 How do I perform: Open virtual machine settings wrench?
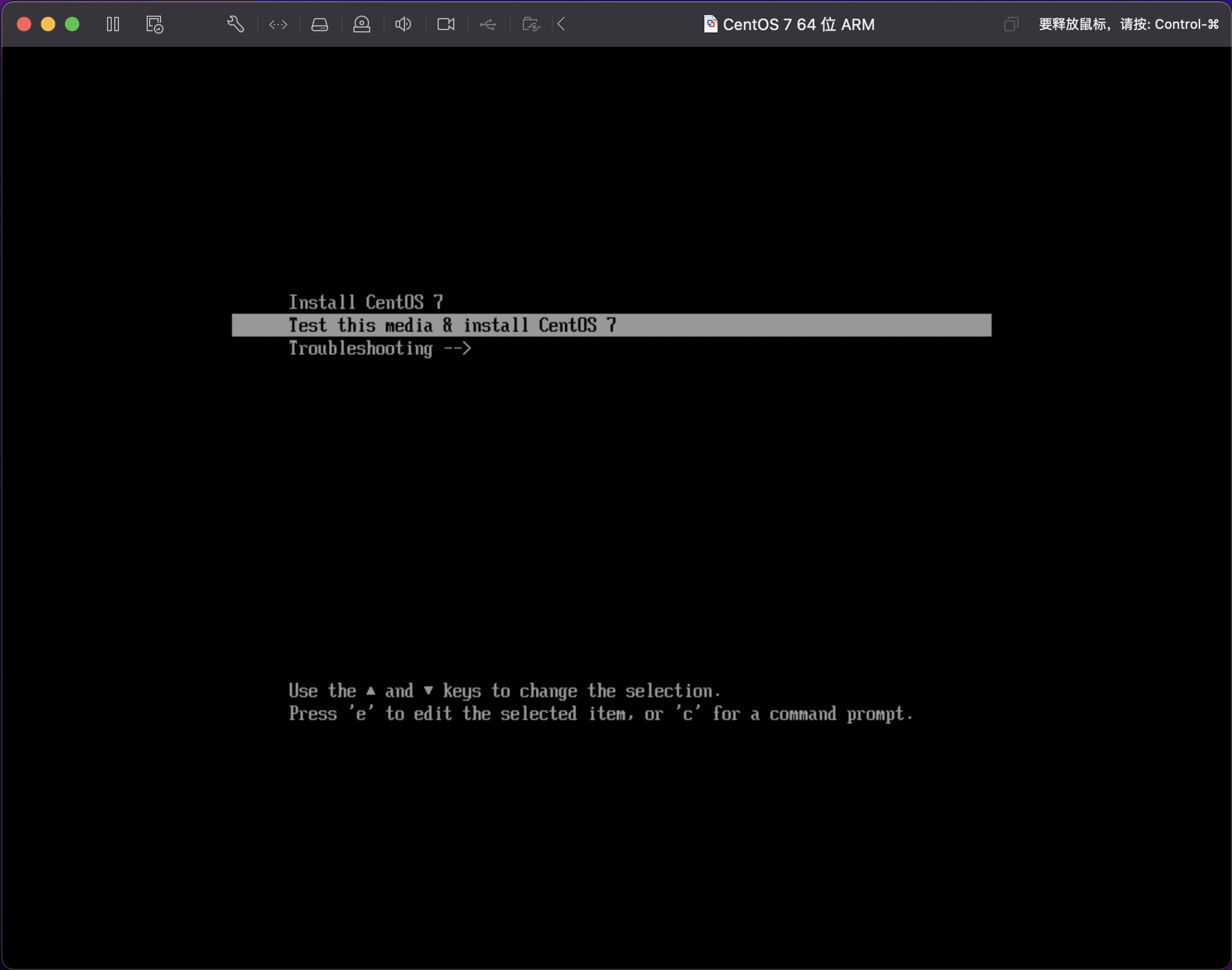(235, 24)
